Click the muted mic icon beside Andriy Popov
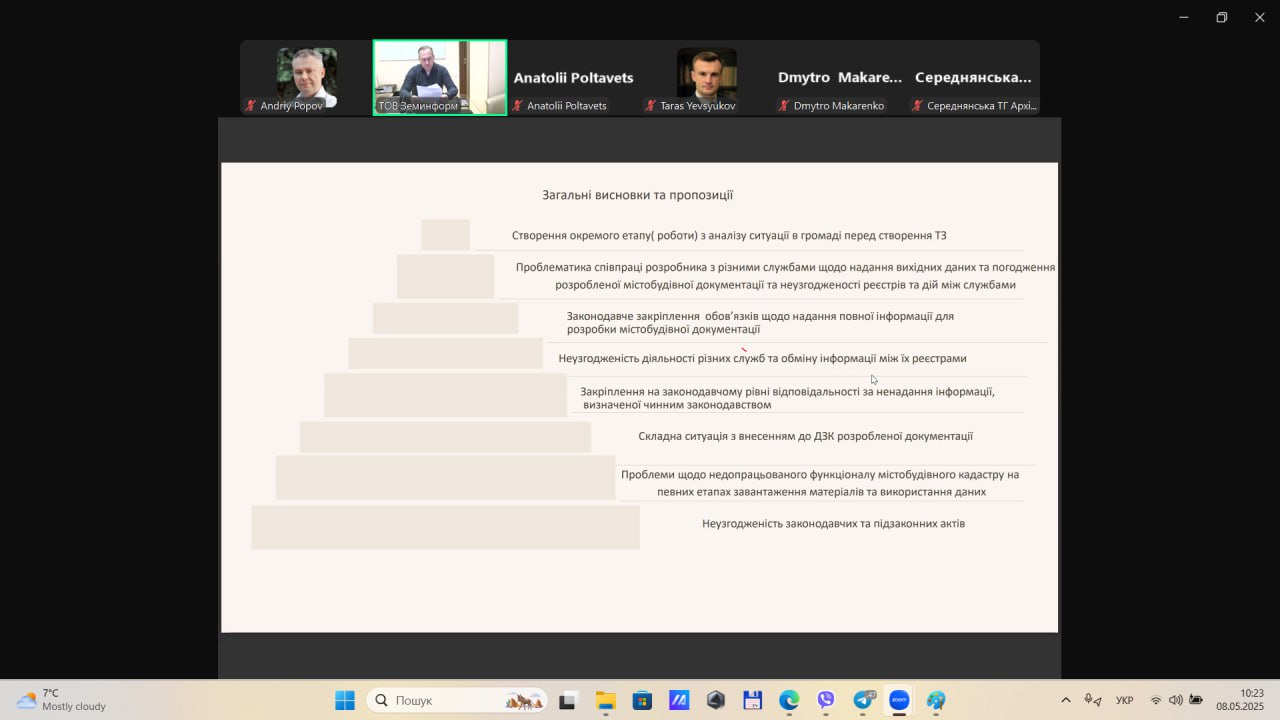1280x720 pixels. coord(251,106)
